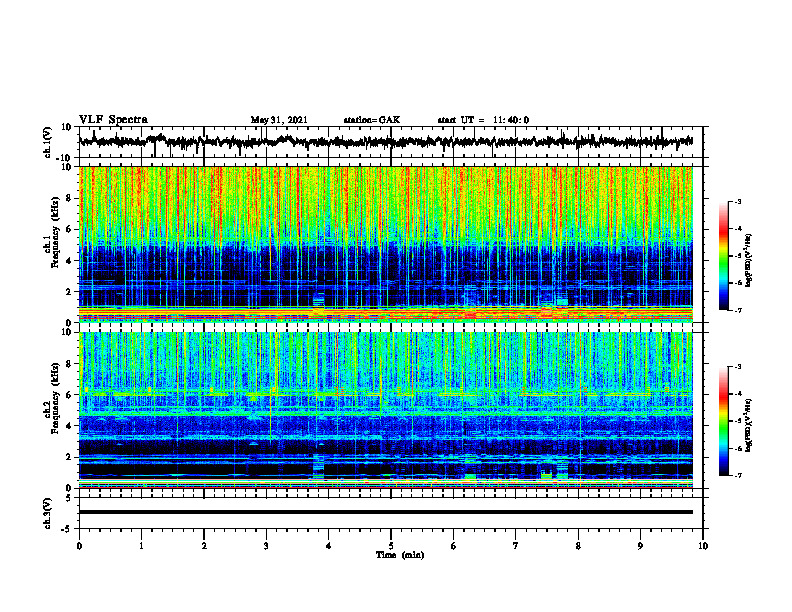Click time axis tick label "7" at bottom
Image resolution: width=792 pixels, height=612 pixels.
516,546
